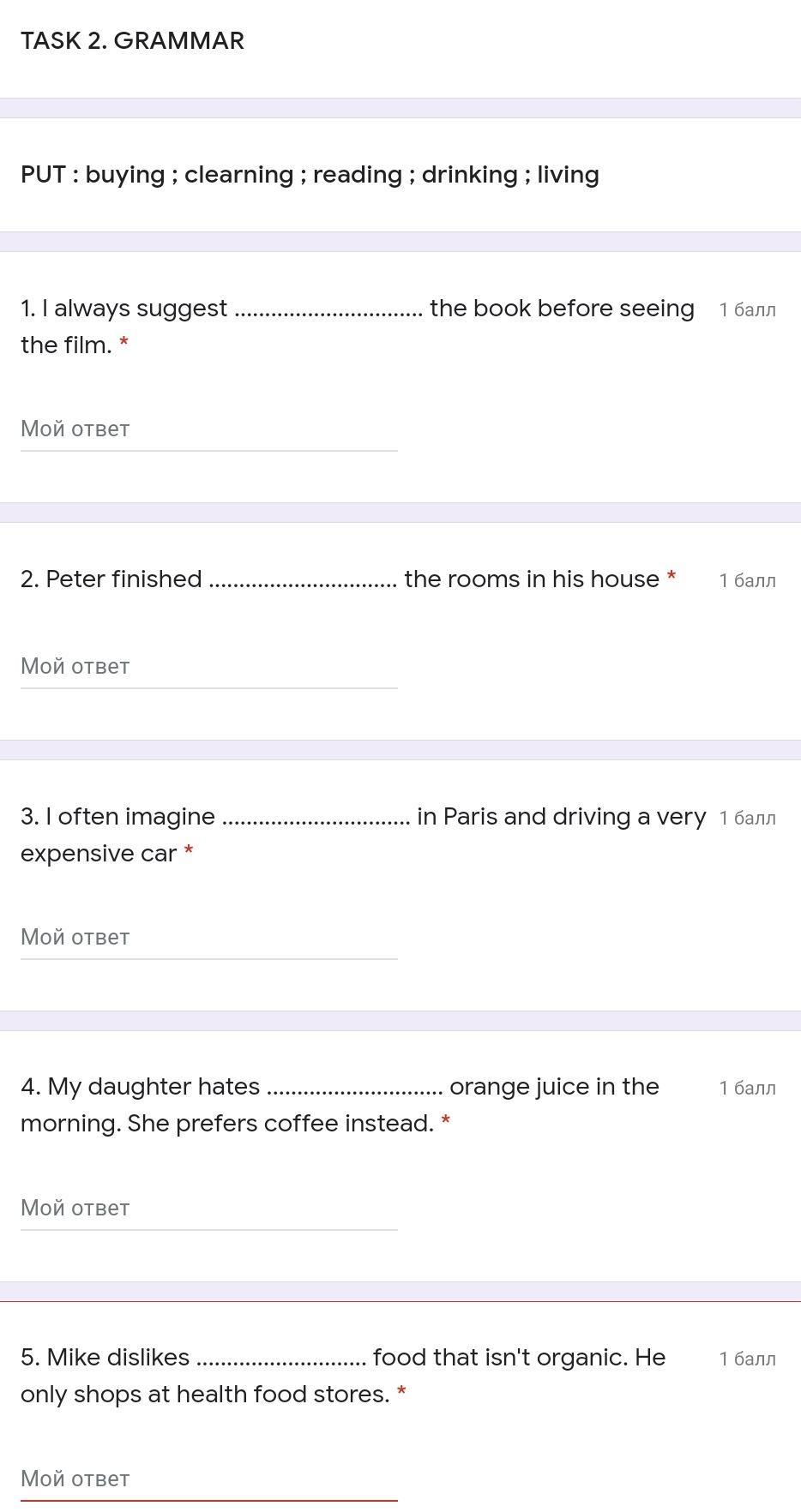
Task: Click the required asterisk after 'health food stores.'
Action: (x=401, y=1393)
